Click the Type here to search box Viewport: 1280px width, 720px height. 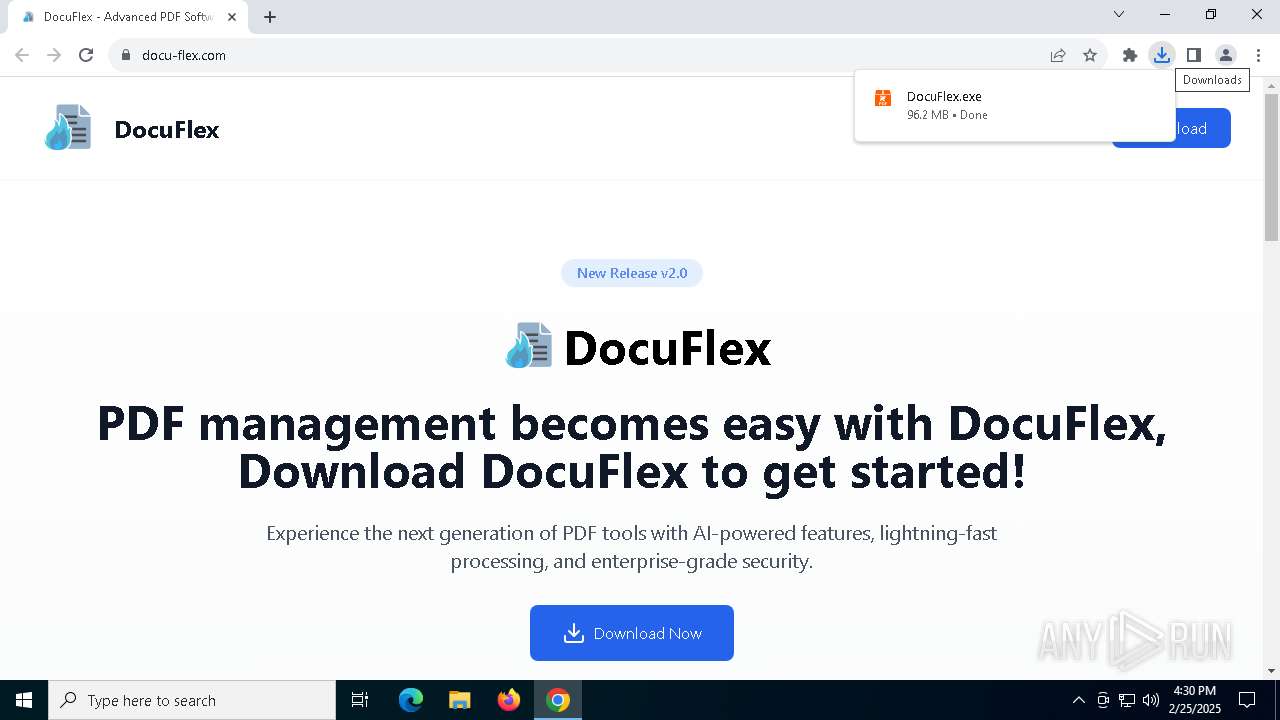click(192, 700)
